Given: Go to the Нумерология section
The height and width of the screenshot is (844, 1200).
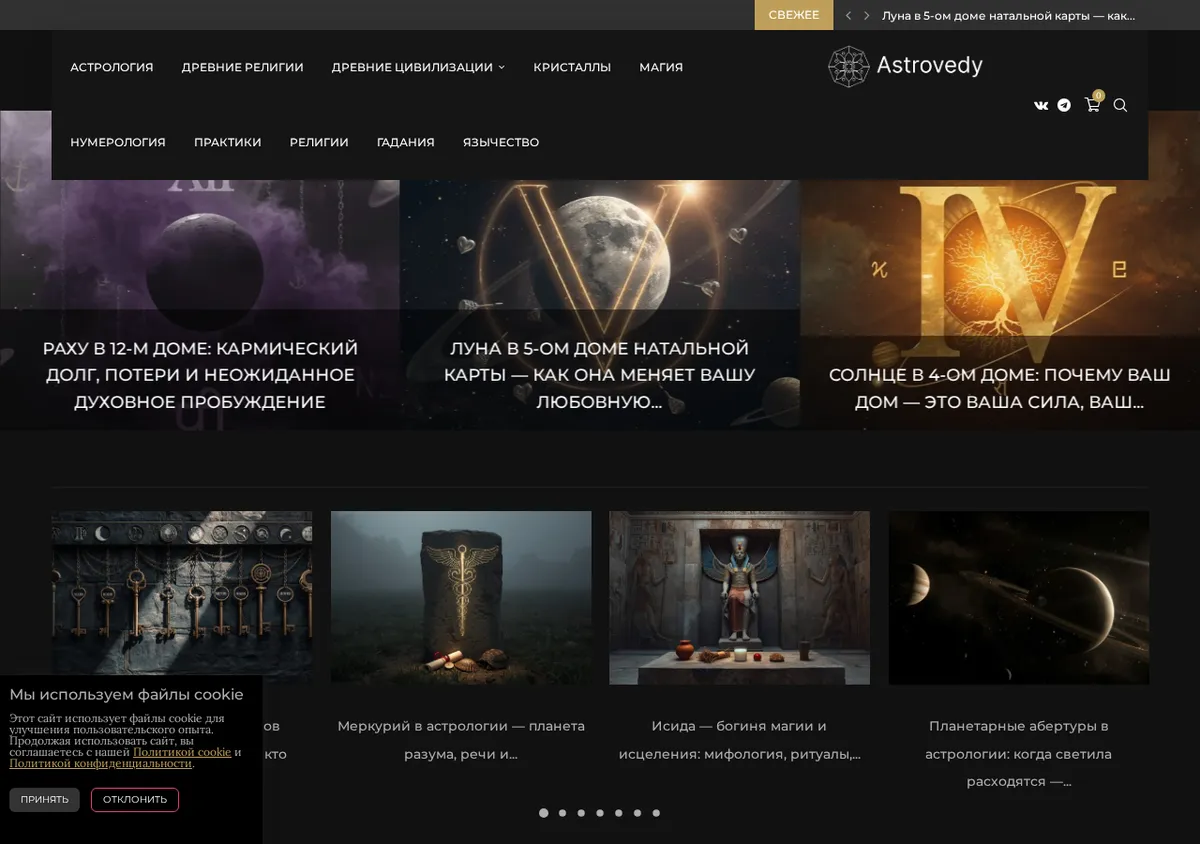Looking at the screenshot, I should [118, 142].
